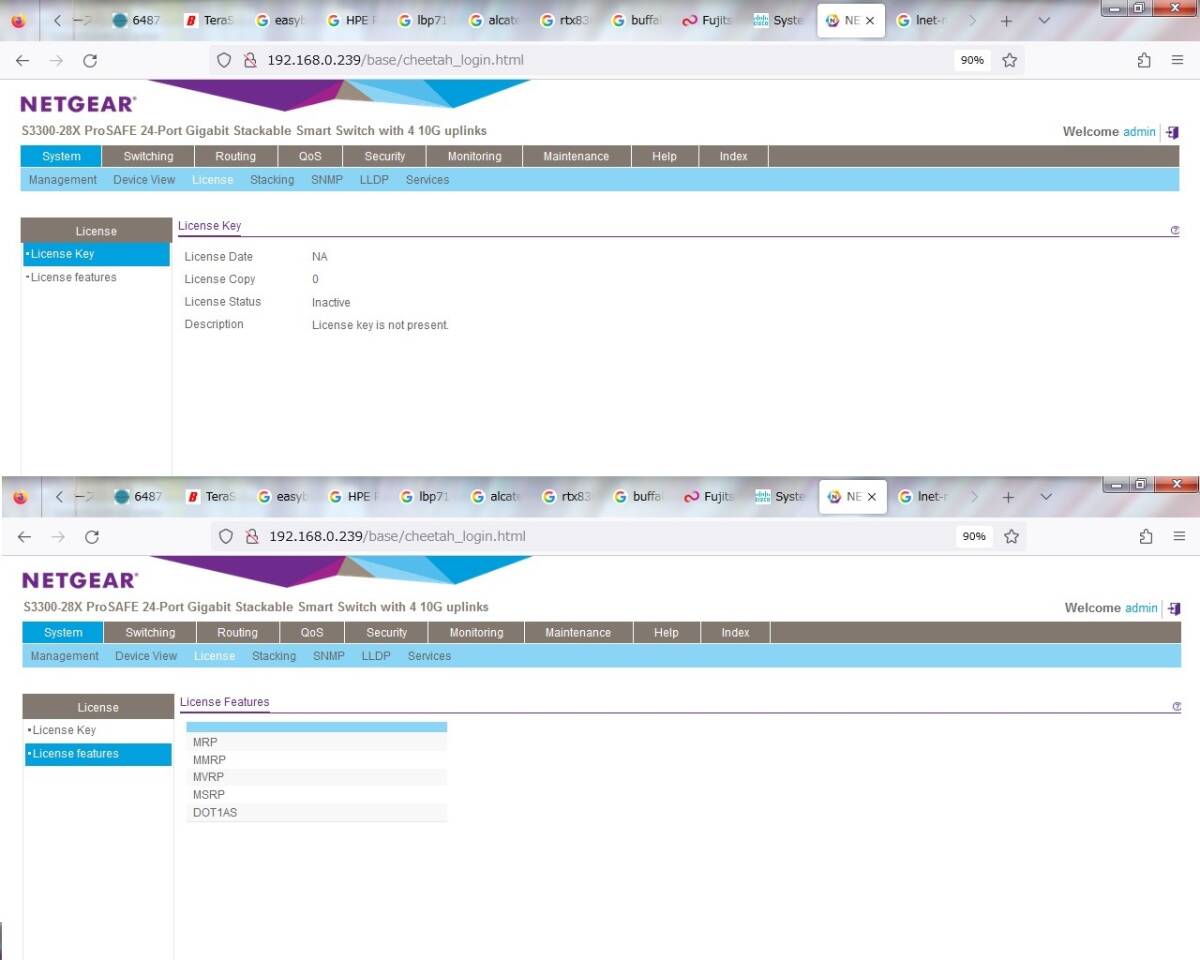Click the MSRP feature row
The height and width of the screenshot is (960, 1200).
tap(316, 795)
